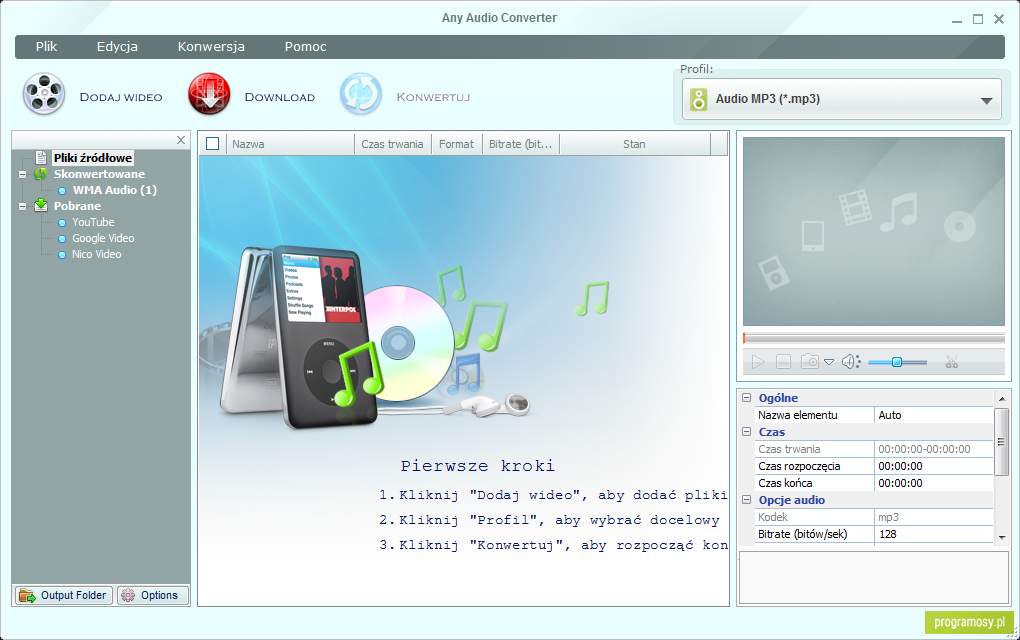Select Skonwertowane in the tree
Image resolution: width=1020 pixels, height=640 pixels.
click(99, 174)
